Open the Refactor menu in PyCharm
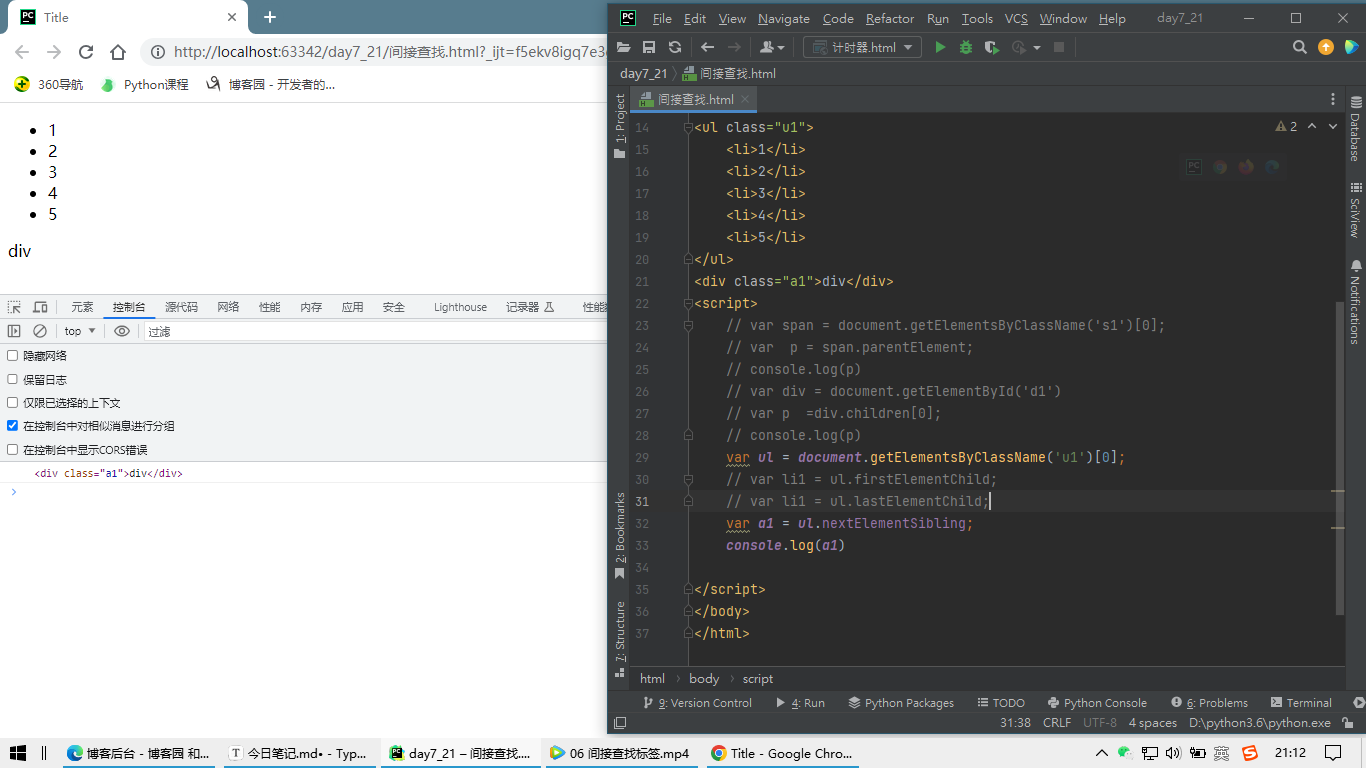This screenshot has width=1366, height=768. point(890,18)
